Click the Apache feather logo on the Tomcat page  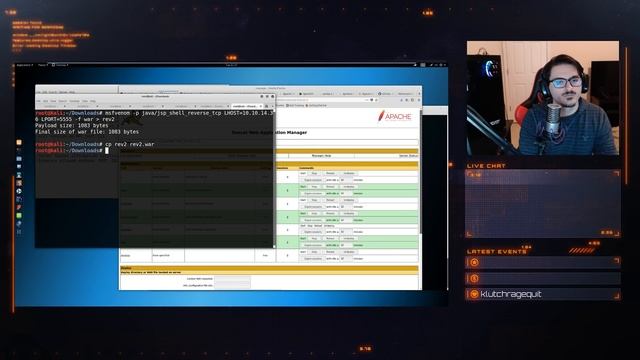tap(395, 116)
